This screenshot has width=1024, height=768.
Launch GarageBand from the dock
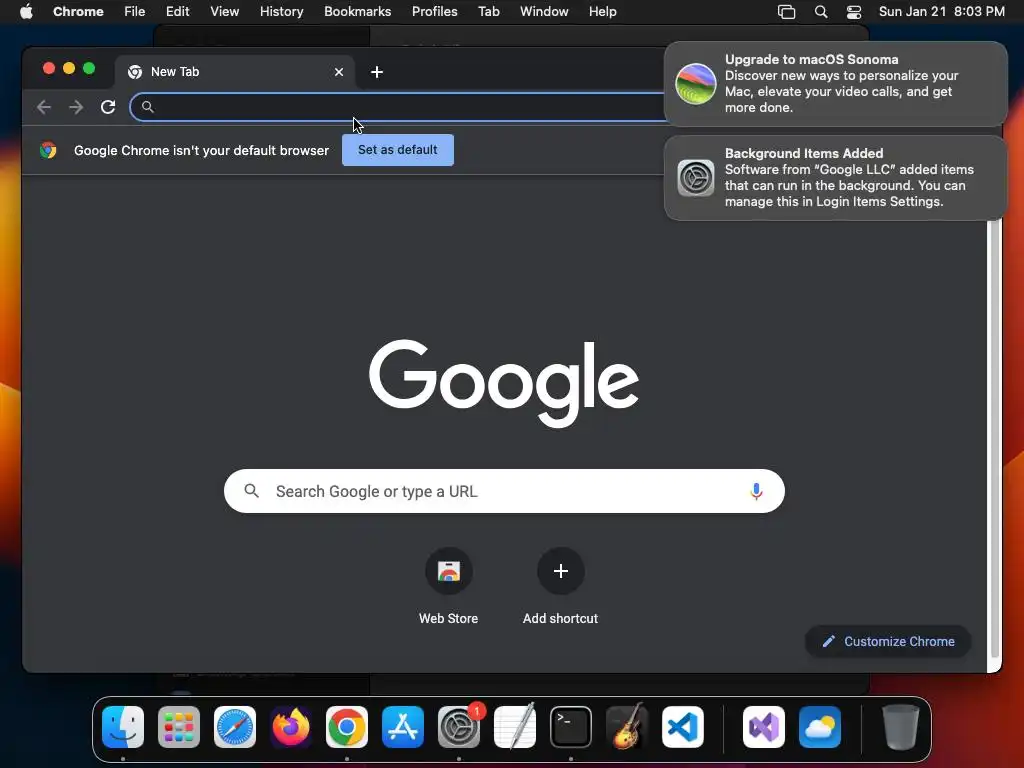click(x=627, y=727)
